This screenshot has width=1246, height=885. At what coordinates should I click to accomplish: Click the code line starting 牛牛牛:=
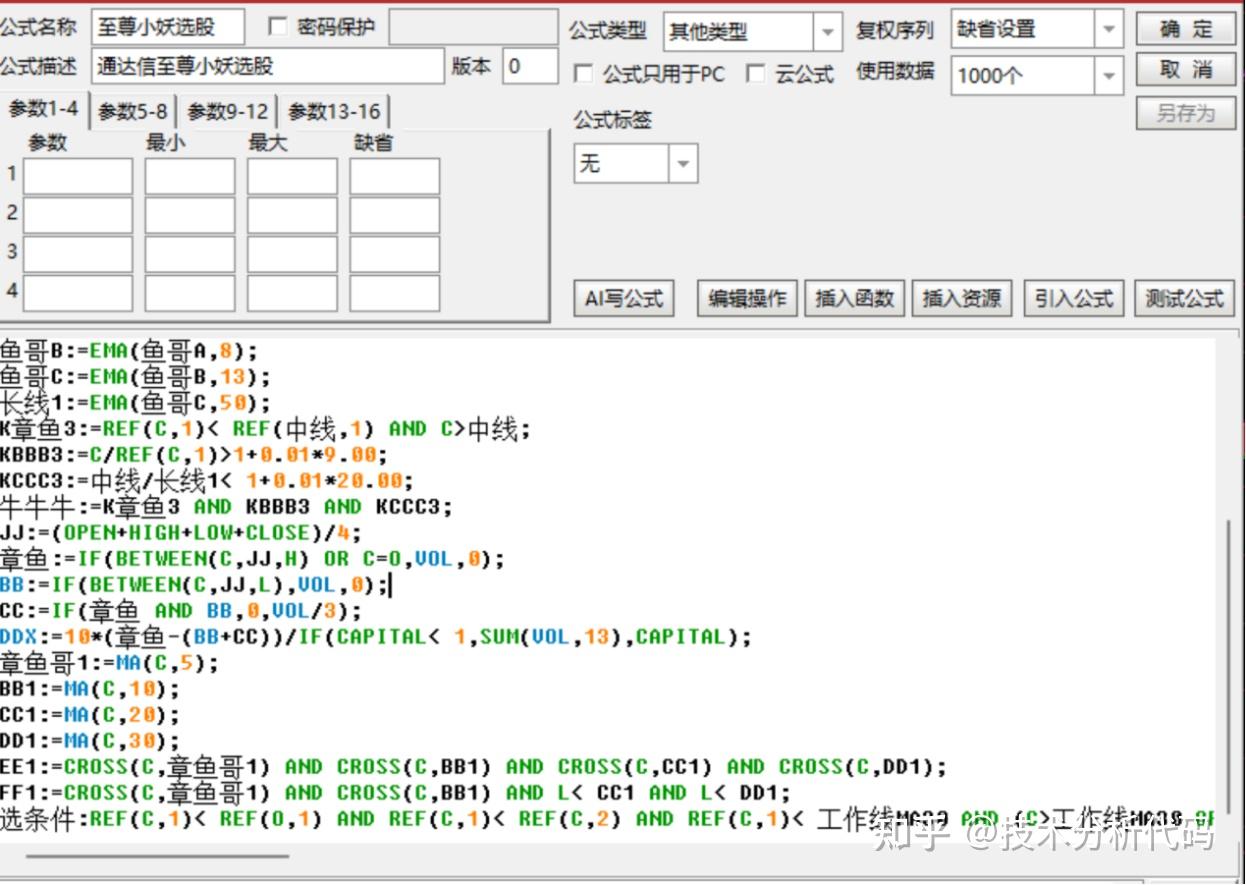pos(226,507)
